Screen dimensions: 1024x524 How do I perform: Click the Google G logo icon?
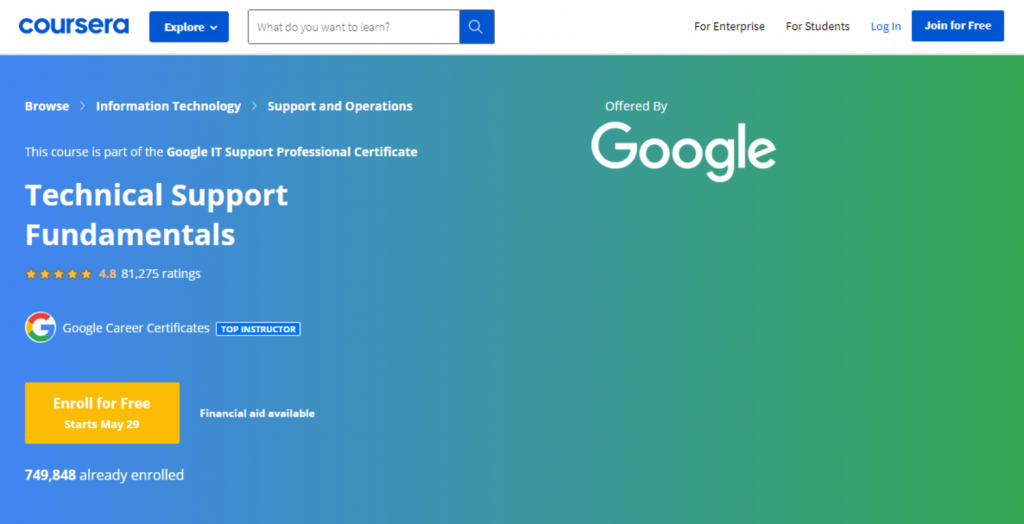40,328
